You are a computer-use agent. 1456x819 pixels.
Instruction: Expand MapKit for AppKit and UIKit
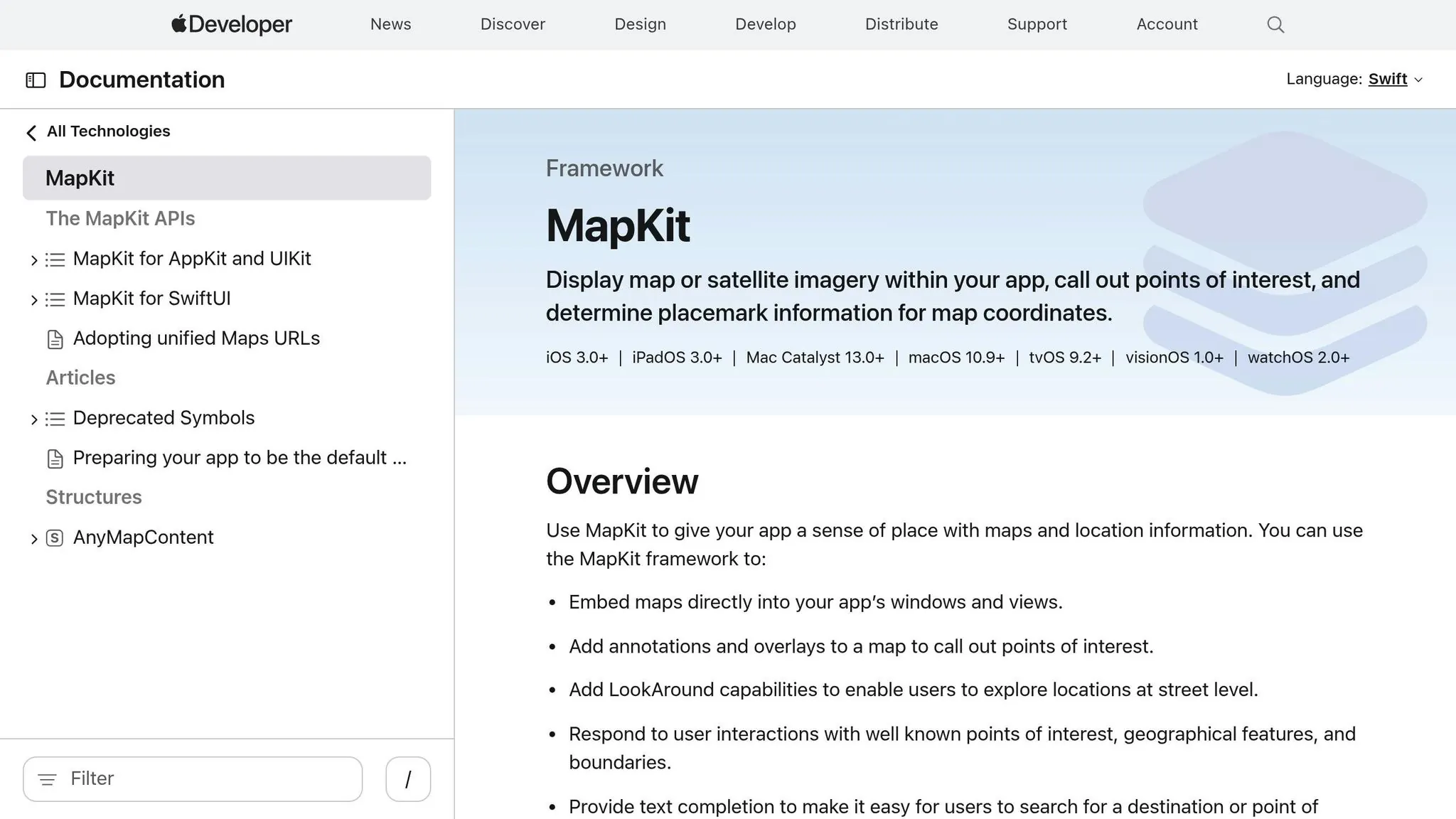coord(33,259)
